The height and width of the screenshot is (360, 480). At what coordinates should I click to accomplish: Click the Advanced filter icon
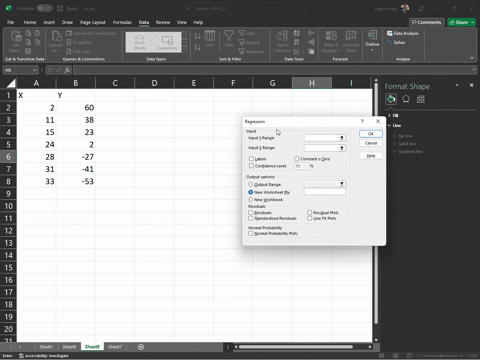241,51
